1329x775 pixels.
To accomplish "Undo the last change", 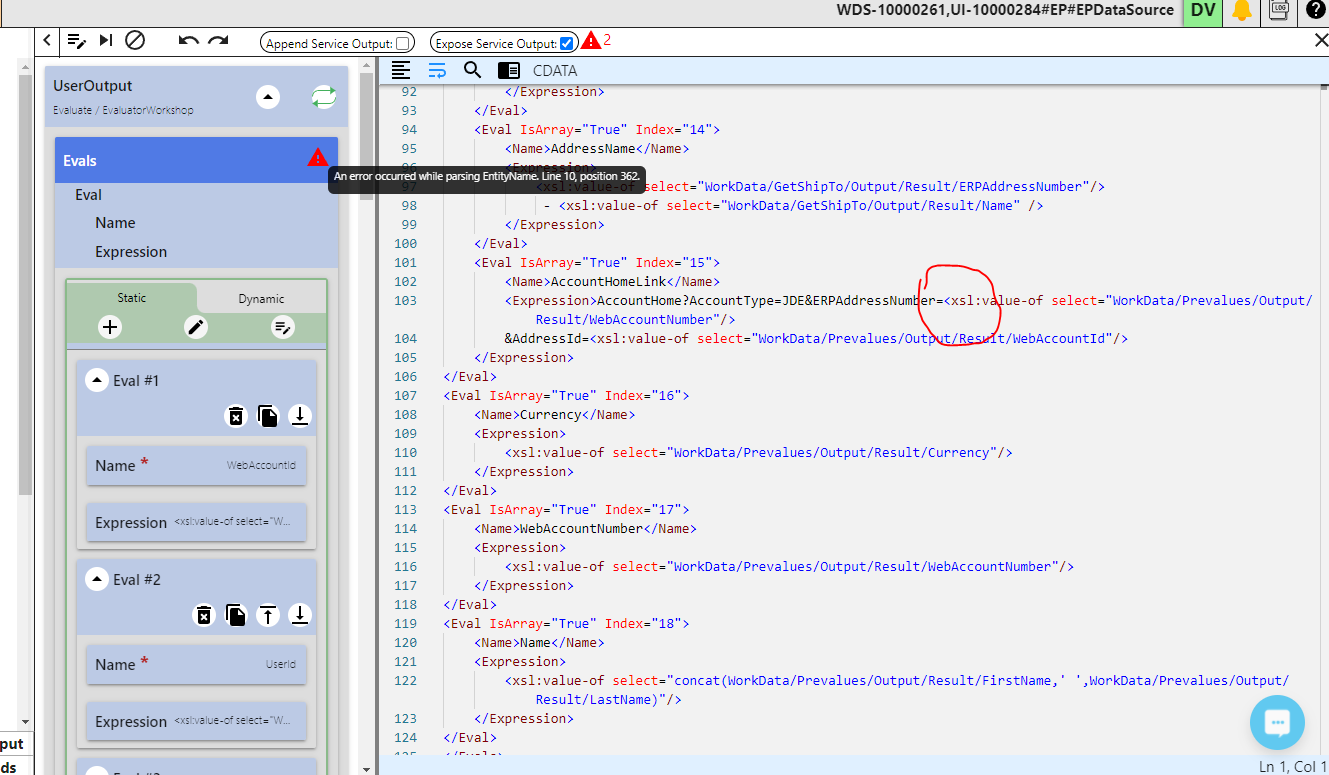I will [188, 41].
